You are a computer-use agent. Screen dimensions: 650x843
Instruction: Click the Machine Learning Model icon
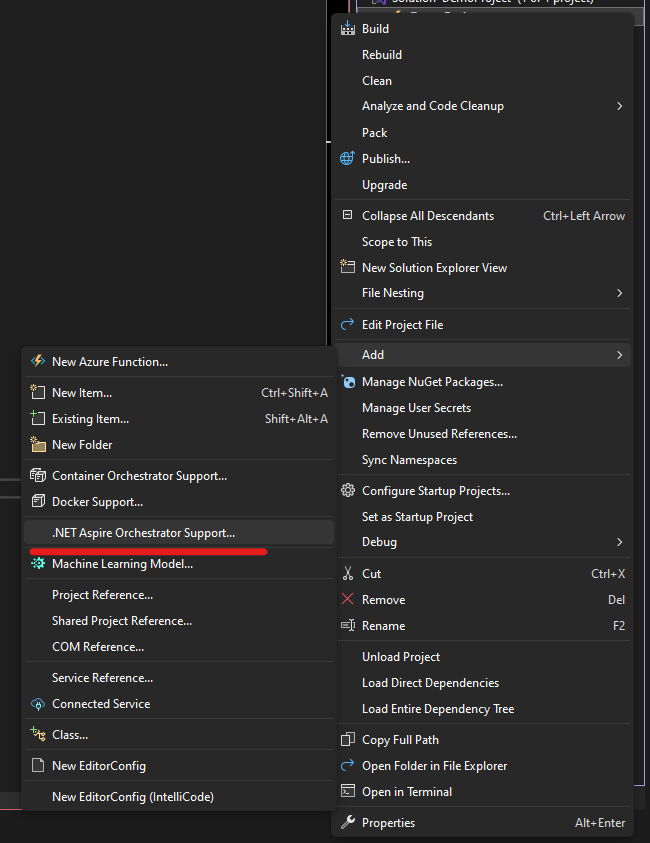[x=38, y=564]
